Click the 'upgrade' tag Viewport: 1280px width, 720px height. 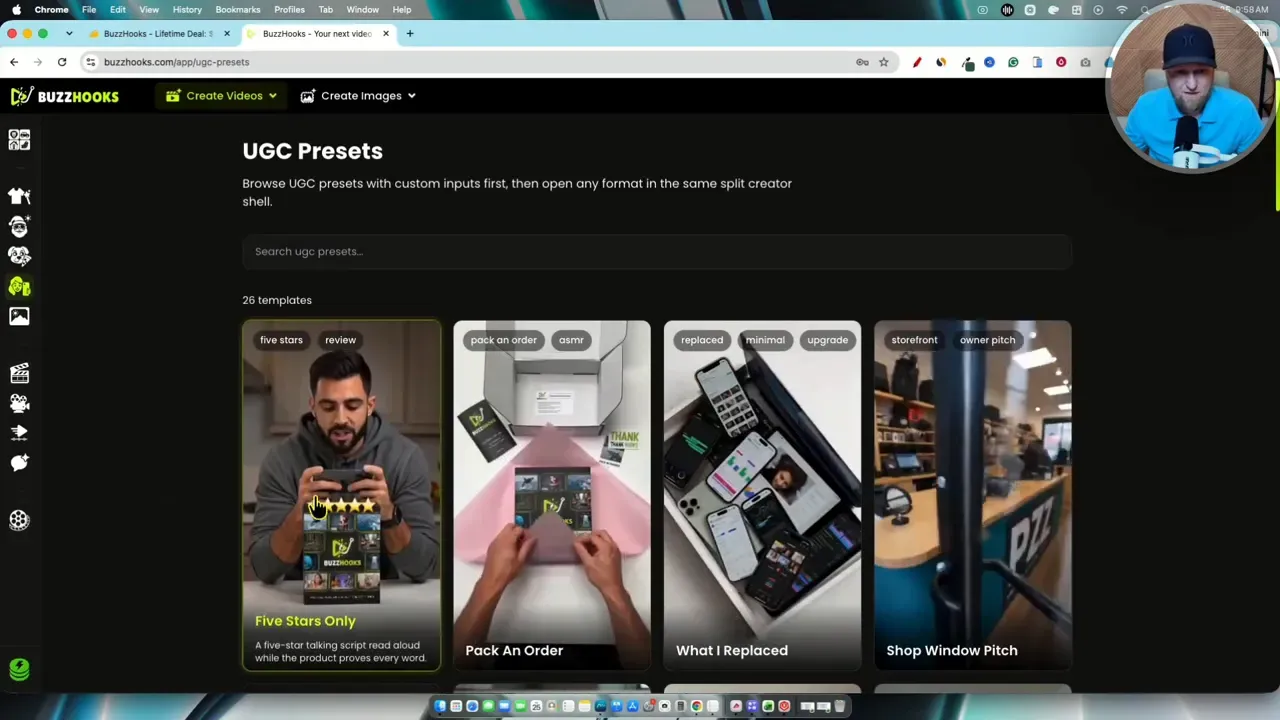(828, 340)
